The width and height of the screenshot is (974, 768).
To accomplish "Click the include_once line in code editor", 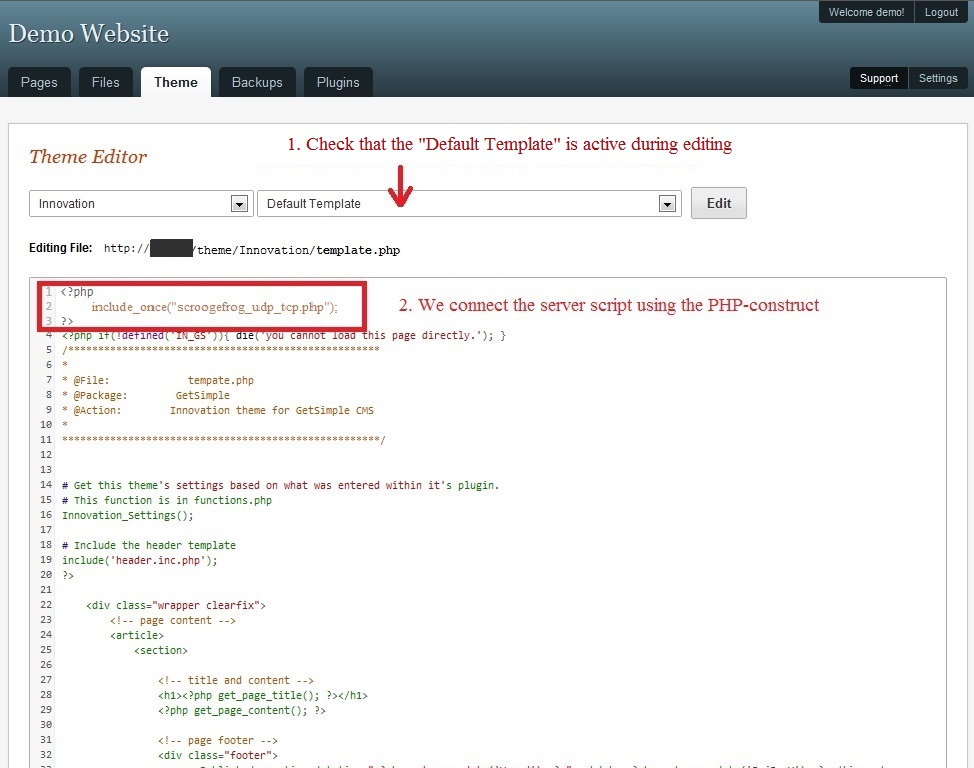I will (214, 307).
